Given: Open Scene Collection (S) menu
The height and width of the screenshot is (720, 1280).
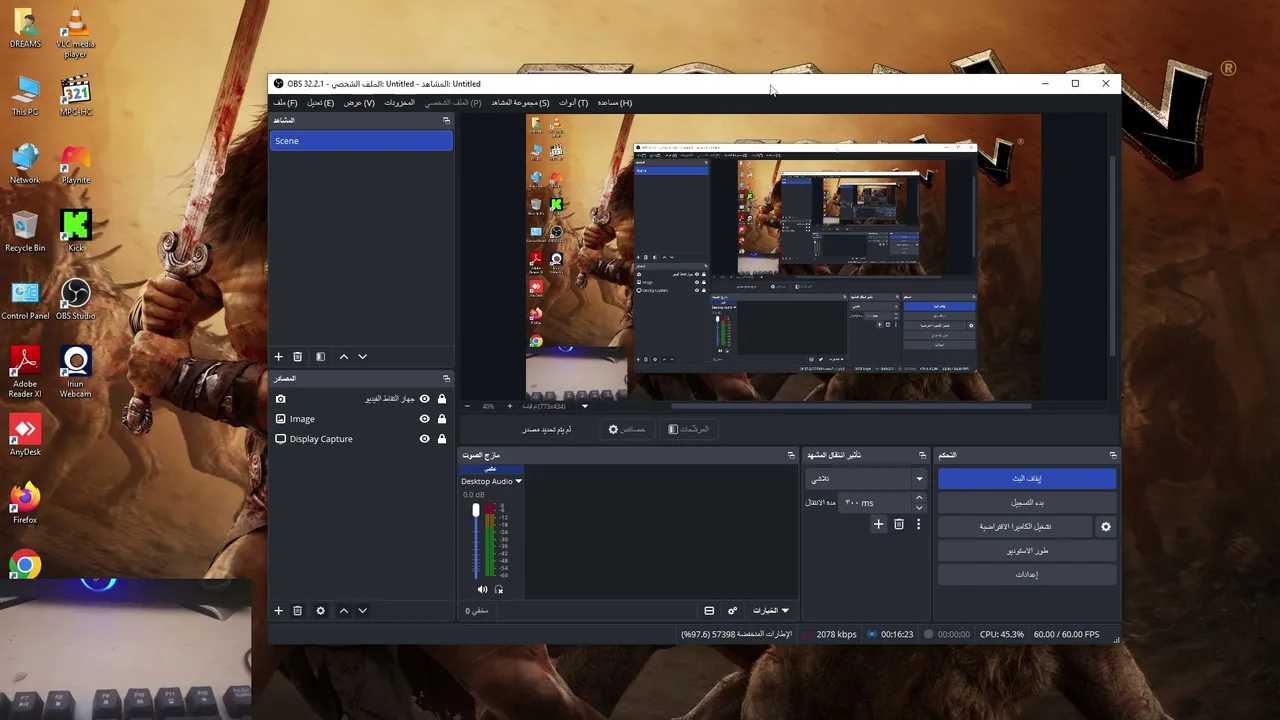Looking at the screenshot, I should (520, 103).
